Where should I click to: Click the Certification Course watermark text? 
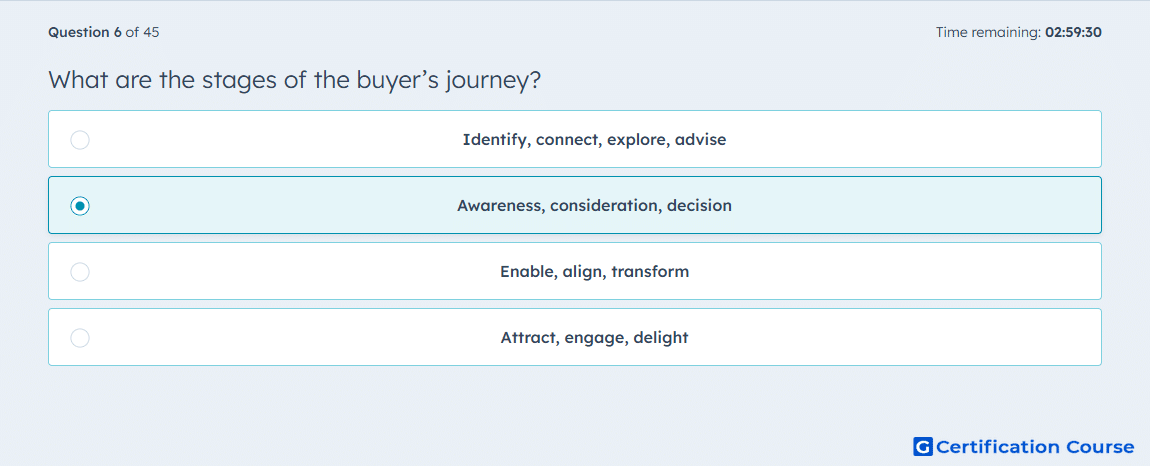point(1035,446)
